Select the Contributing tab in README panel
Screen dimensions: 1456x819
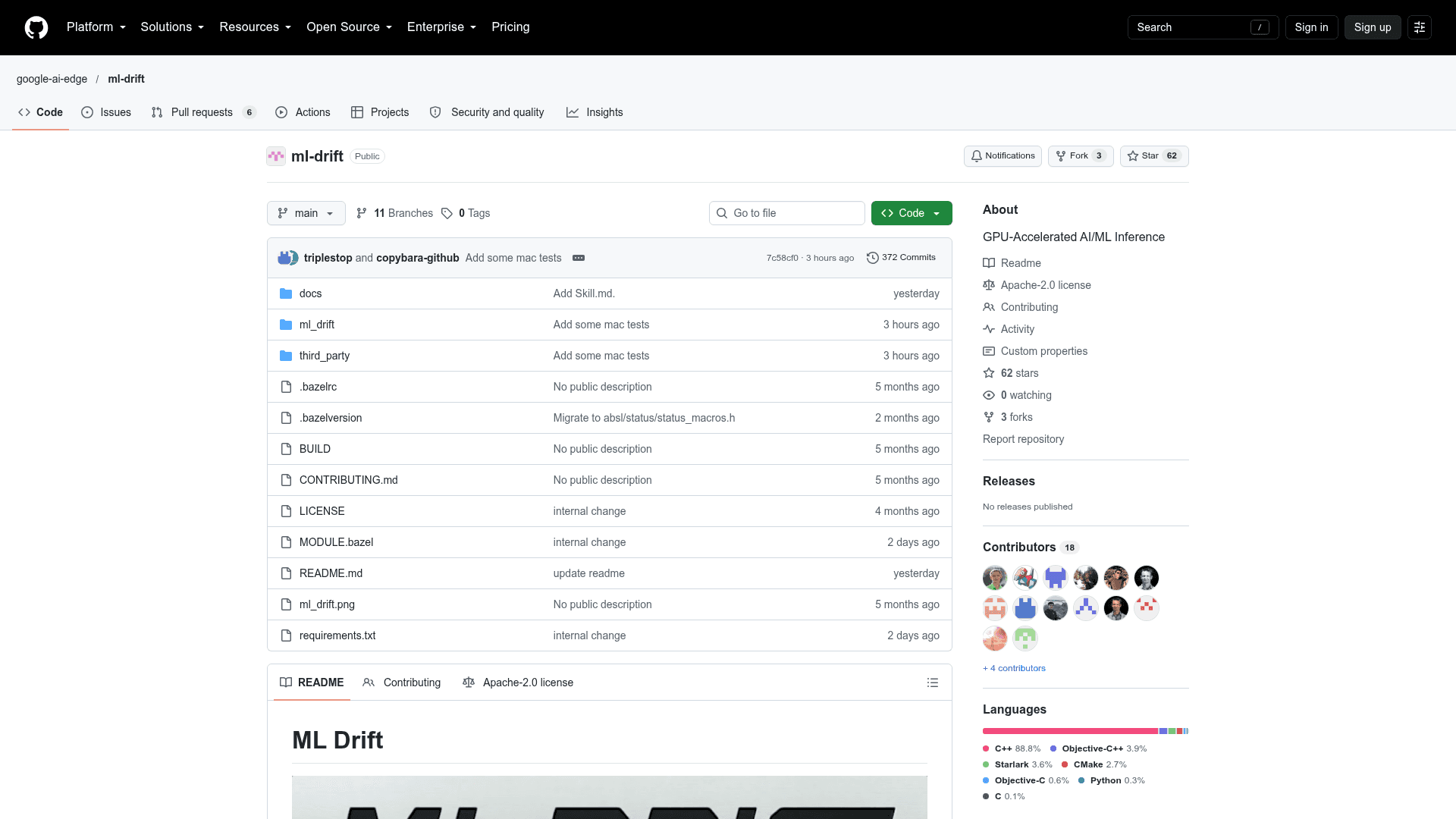point(402,682)
